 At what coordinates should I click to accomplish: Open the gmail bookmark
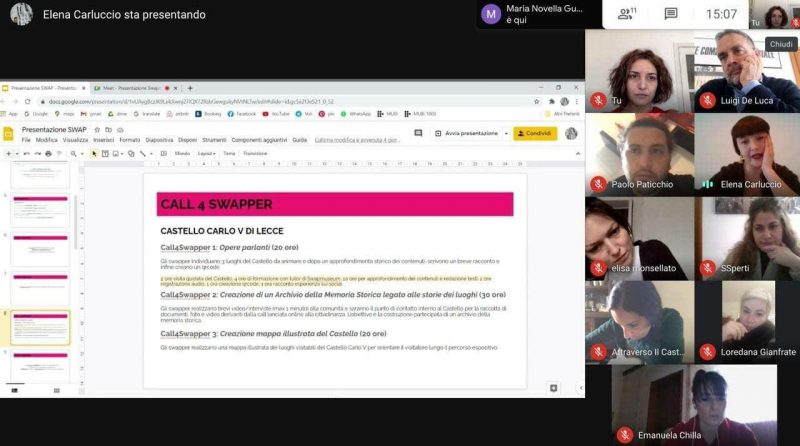point(91,114)
